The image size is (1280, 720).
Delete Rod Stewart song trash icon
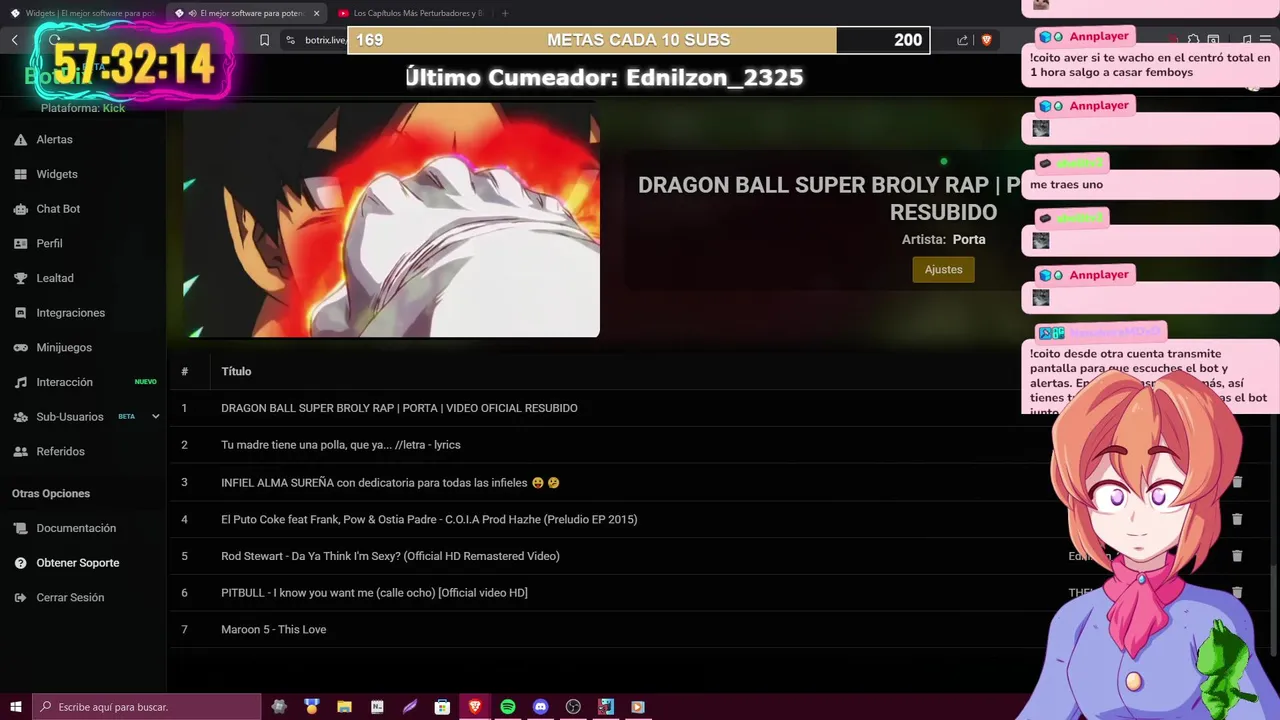(1237, 556)
